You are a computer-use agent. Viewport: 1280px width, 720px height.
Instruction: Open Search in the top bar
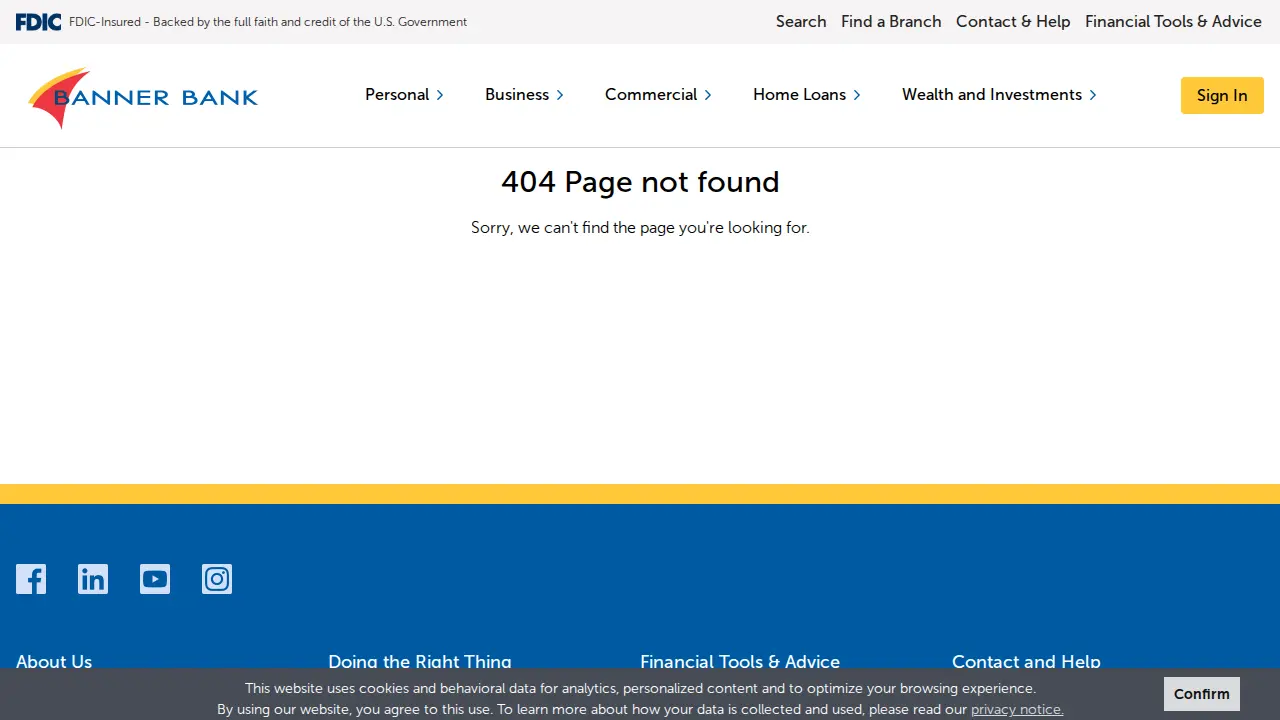(801, 21)
